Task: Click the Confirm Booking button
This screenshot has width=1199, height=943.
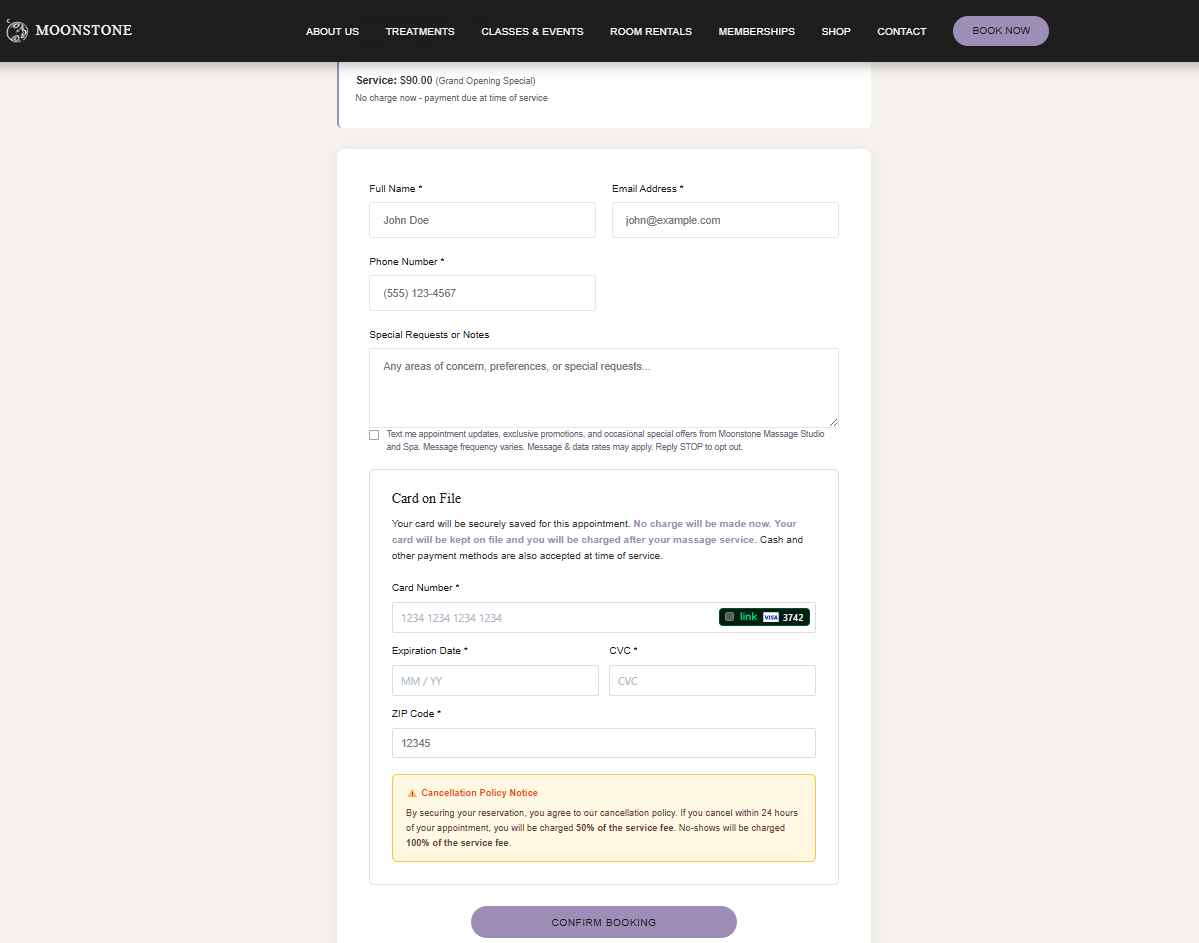Action: 603,922
